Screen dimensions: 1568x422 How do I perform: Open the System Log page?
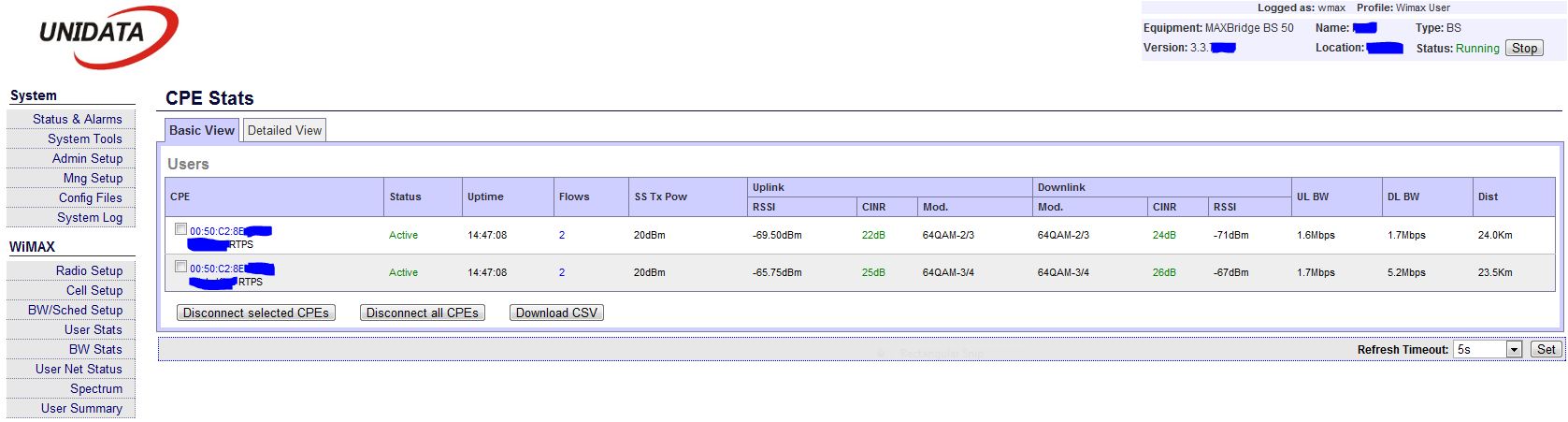pos(90,217)
